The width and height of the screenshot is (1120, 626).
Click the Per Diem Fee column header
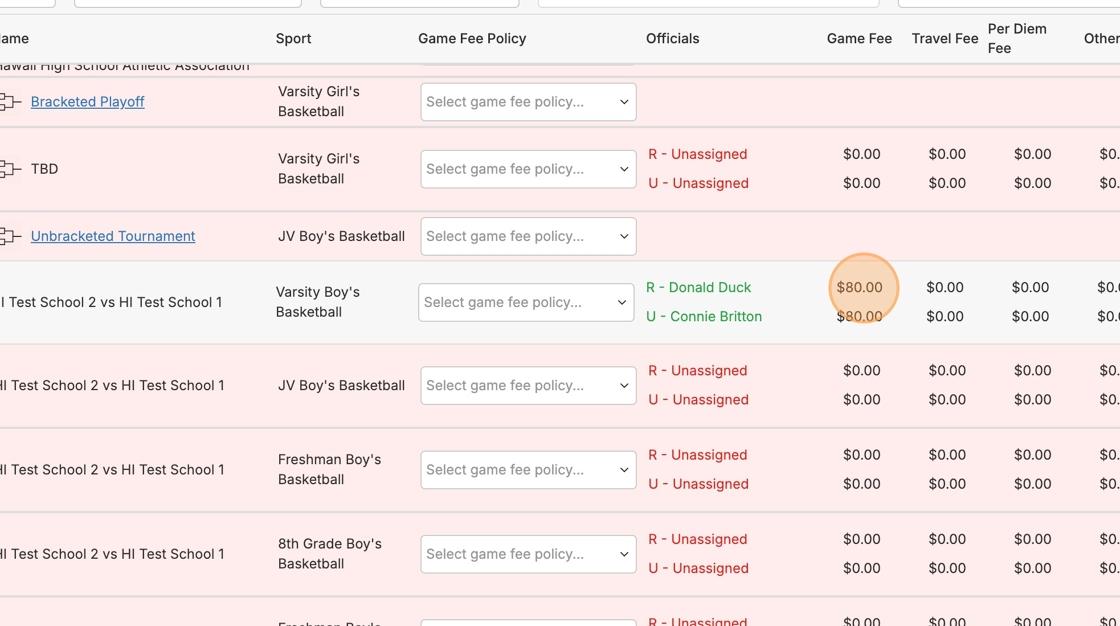point(1016,39)
